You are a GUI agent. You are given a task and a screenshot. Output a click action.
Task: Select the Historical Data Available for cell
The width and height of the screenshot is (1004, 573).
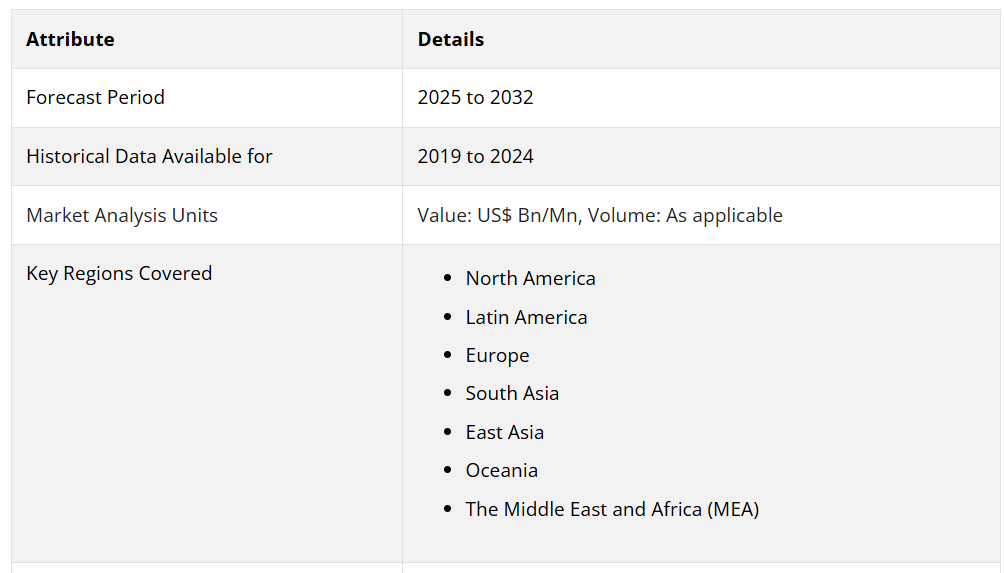pos(149,156)
